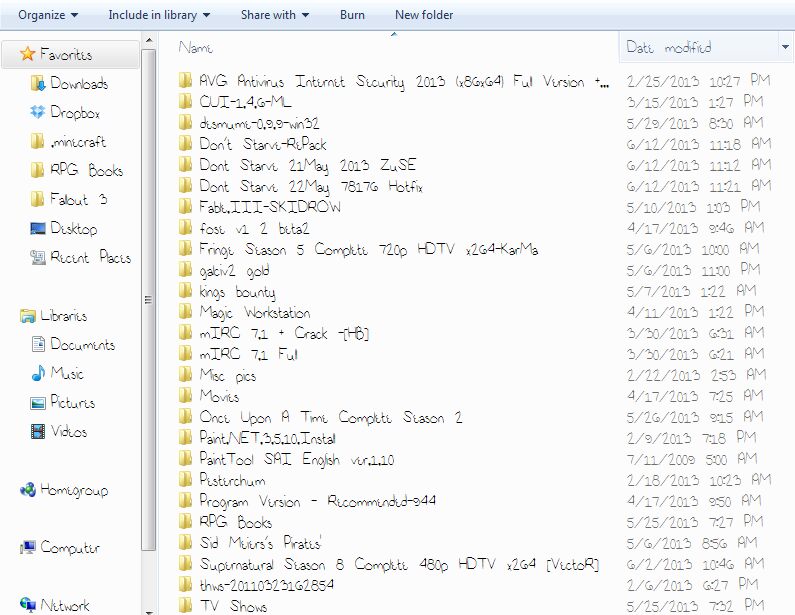Click date 2/25/2013 10:27 PM
795x615 pixels.
699,81
